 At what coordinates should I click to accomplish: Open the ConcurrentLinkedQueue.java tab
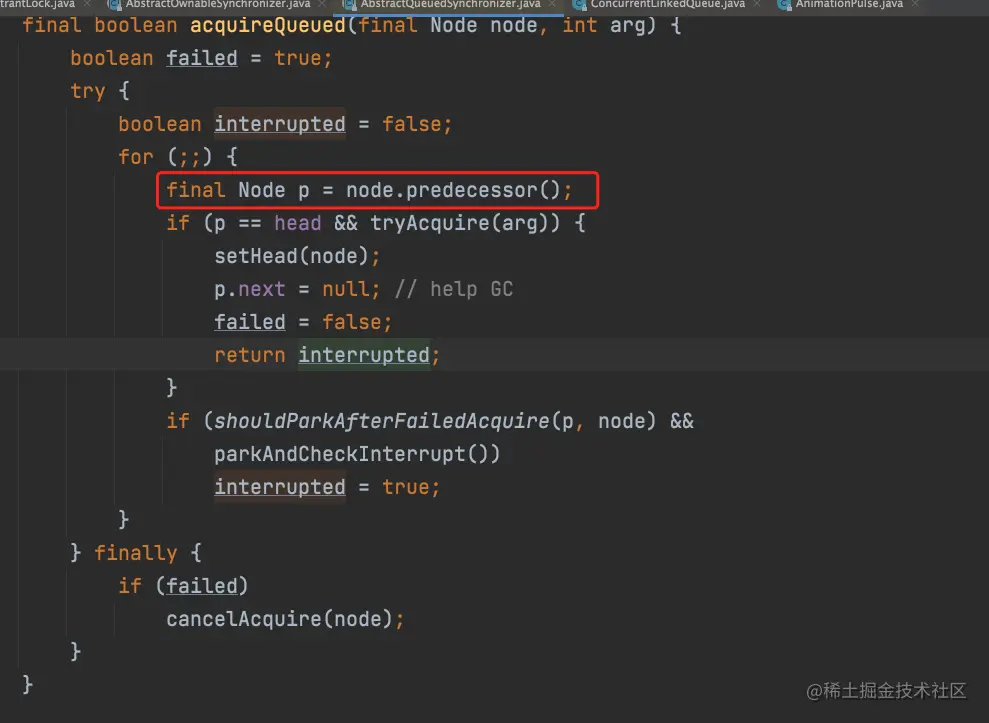click(667, 4)
